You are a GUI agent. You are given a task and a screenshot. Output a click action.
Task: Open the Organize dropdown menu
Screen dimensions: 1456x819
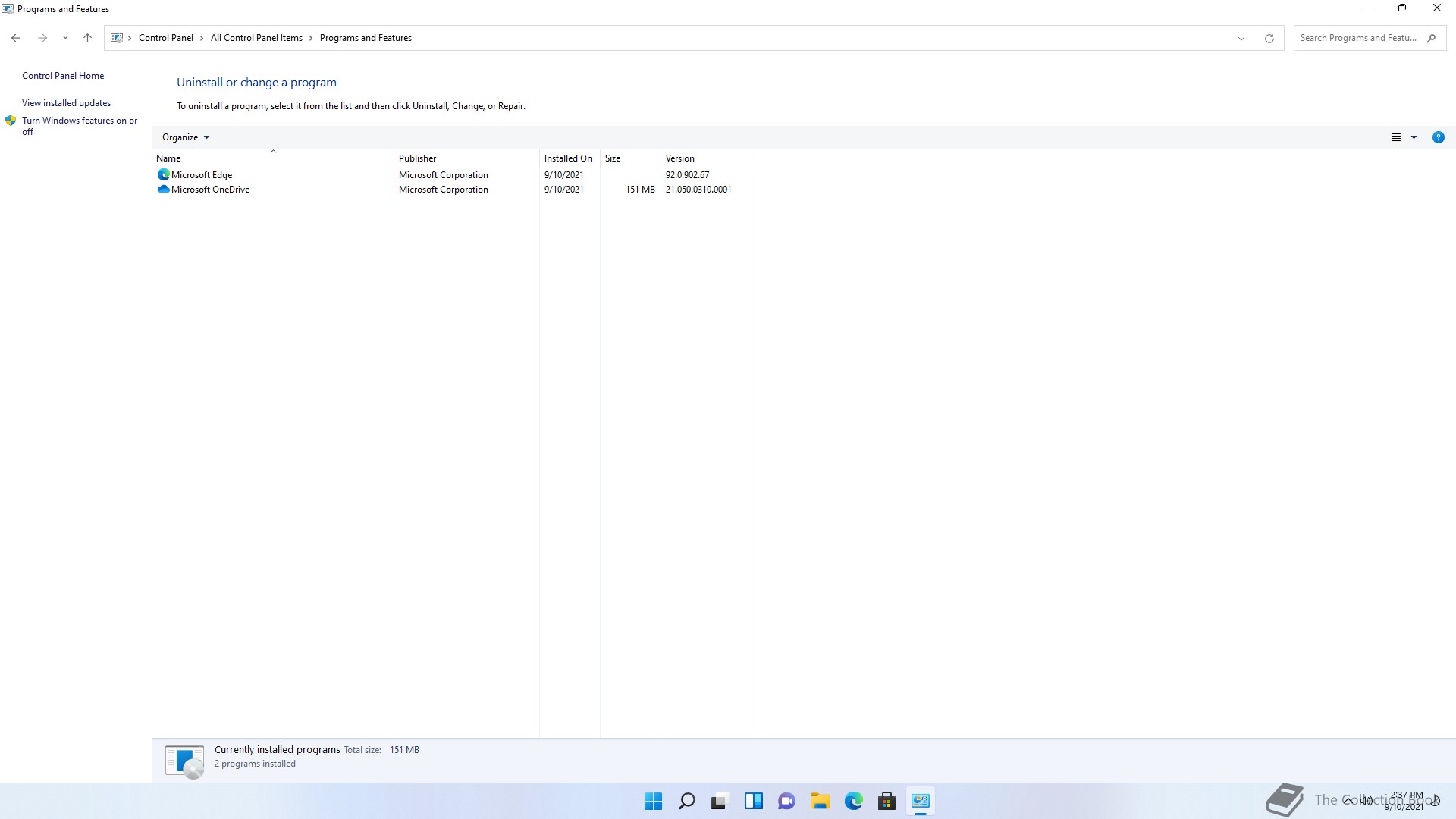click(186, 137)
